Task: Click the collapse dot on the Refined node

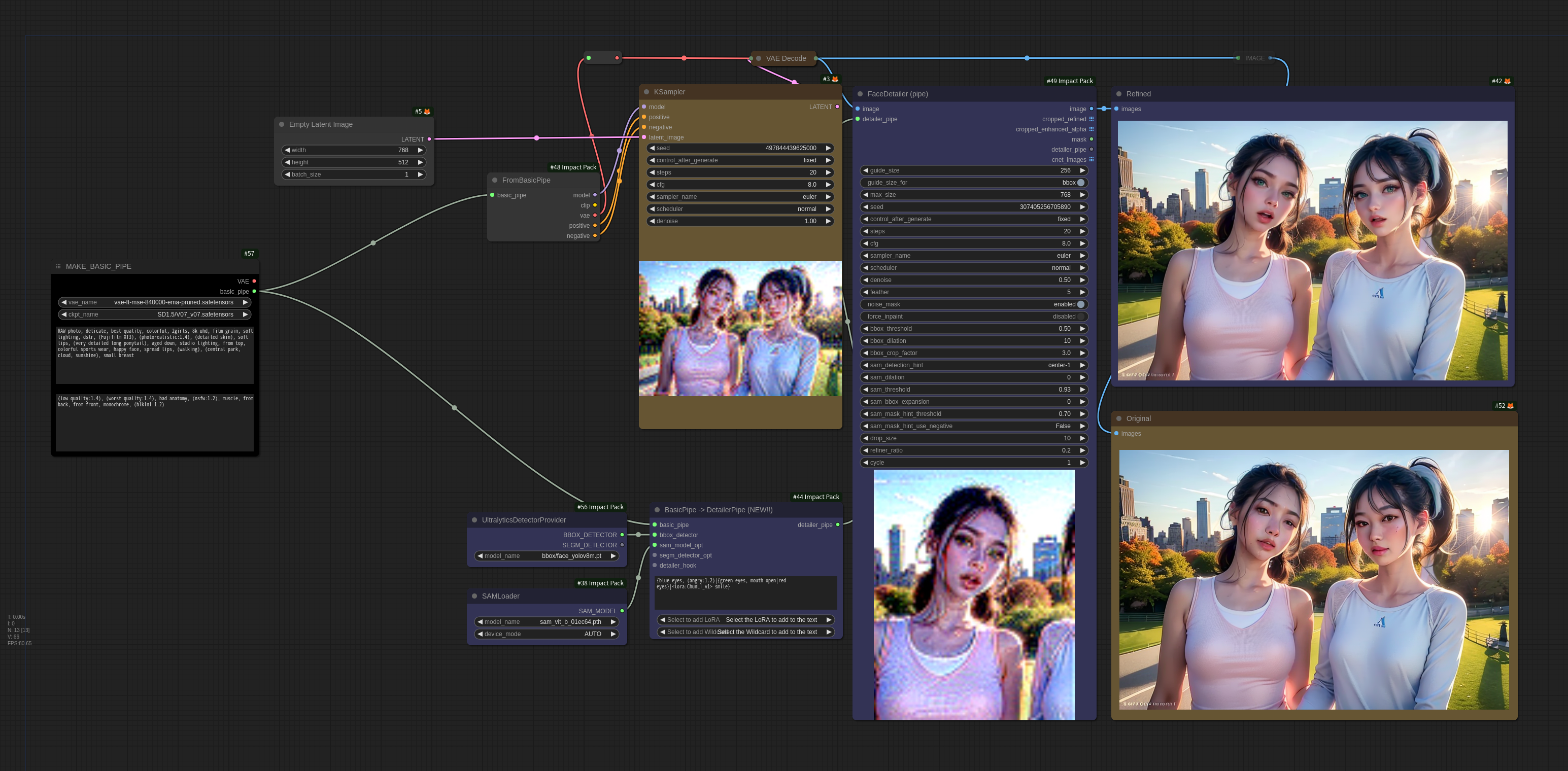Action: click(1118, 94)
